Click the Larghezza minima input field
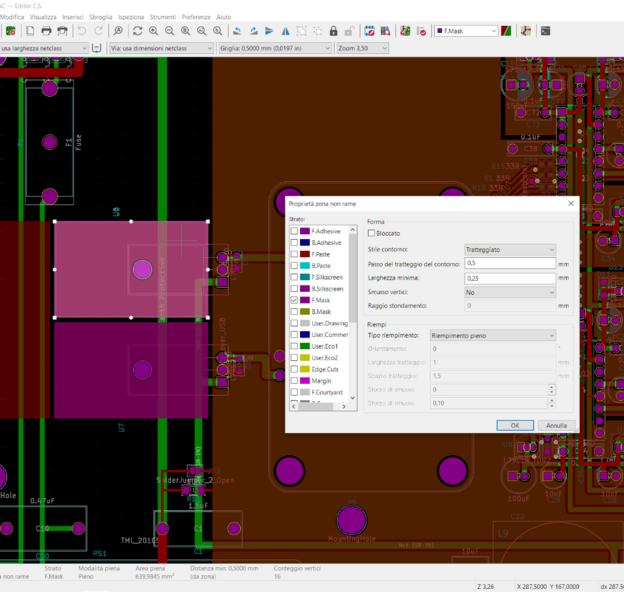The image size is (624, 600). (510, 277)
